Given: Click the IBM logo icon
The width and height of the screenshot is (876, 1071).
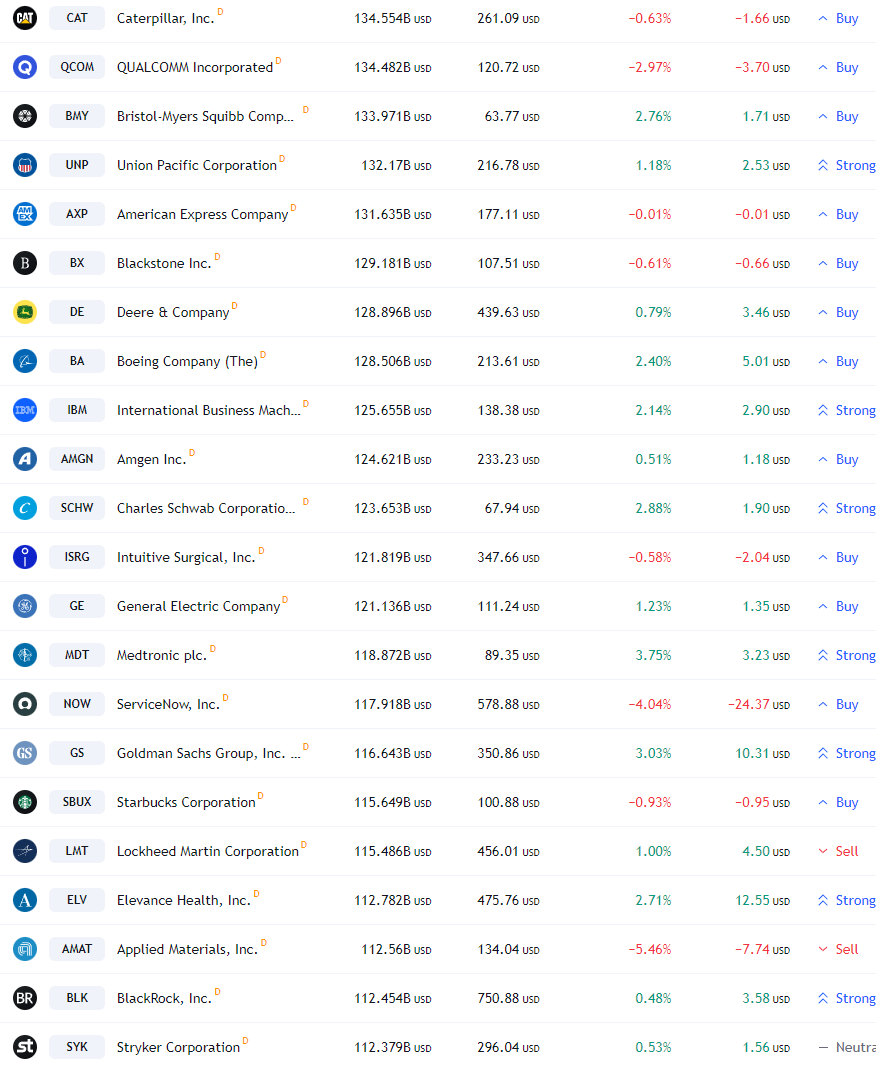Looking at the screenshot, I should (25, 410).
